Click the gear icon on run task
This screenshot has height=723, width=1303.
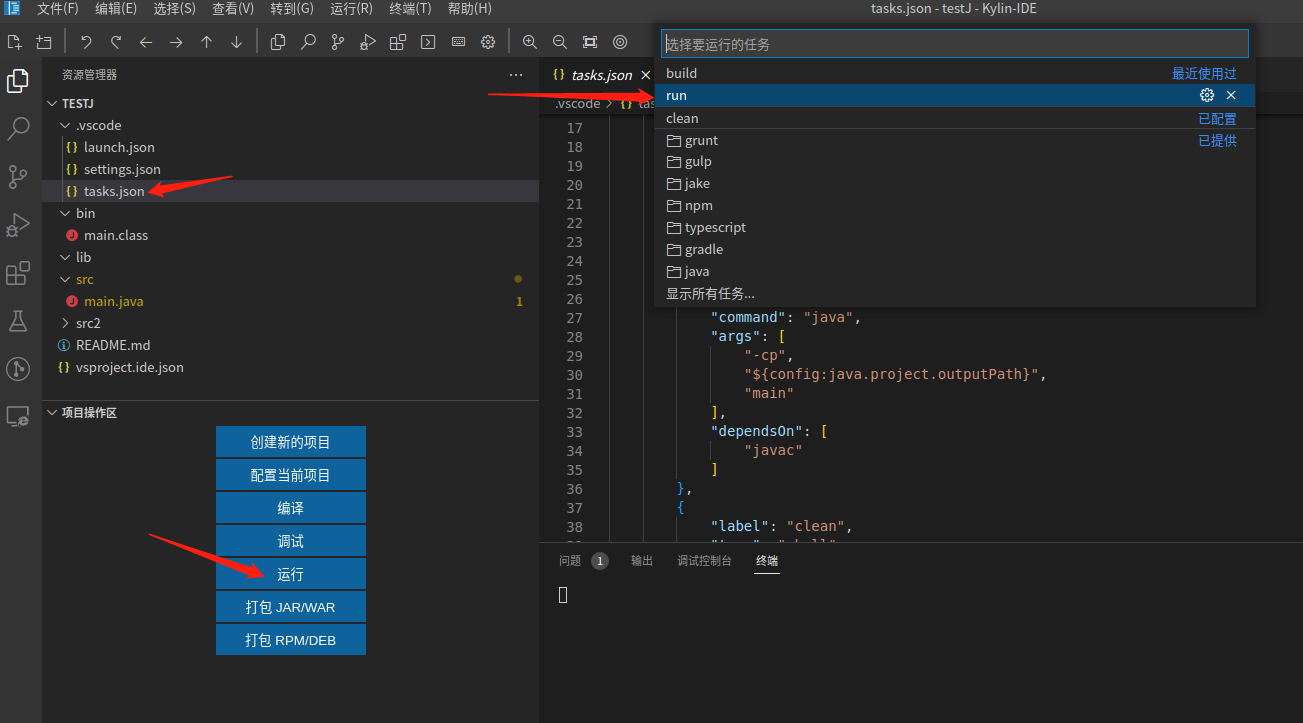click(1207, 95)
